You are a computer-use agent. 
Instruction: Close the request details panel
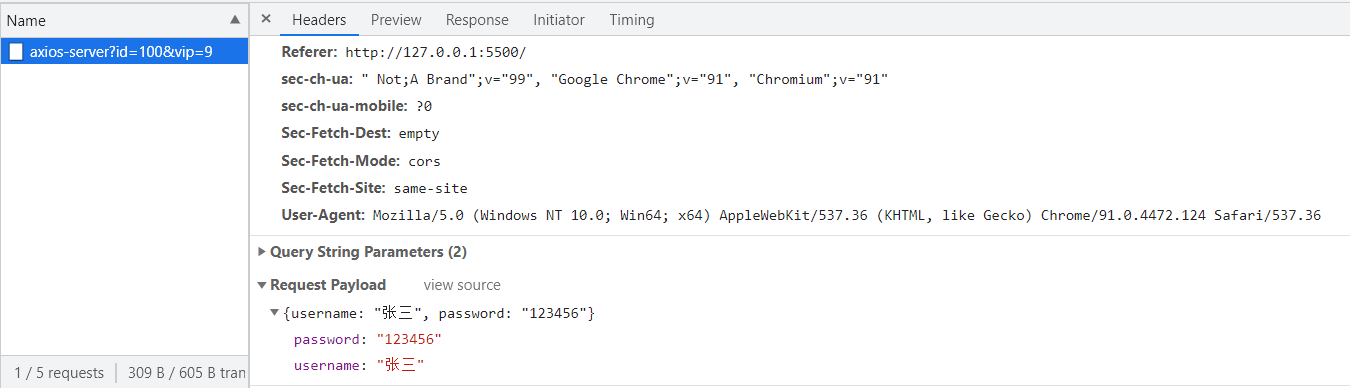pyautogui.click(x=265, y=19)
